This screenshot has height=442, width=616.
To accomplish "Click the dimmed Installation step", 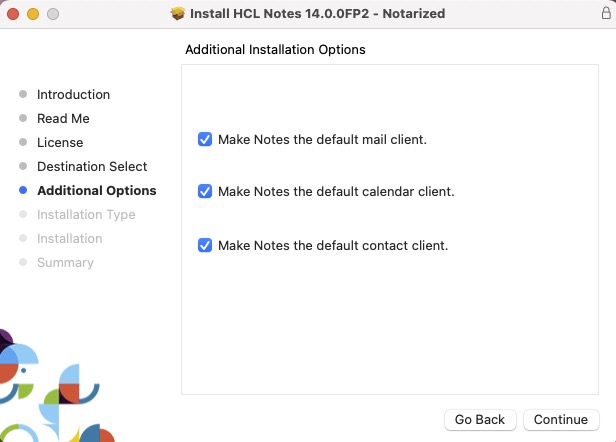I will coord(69,239).
